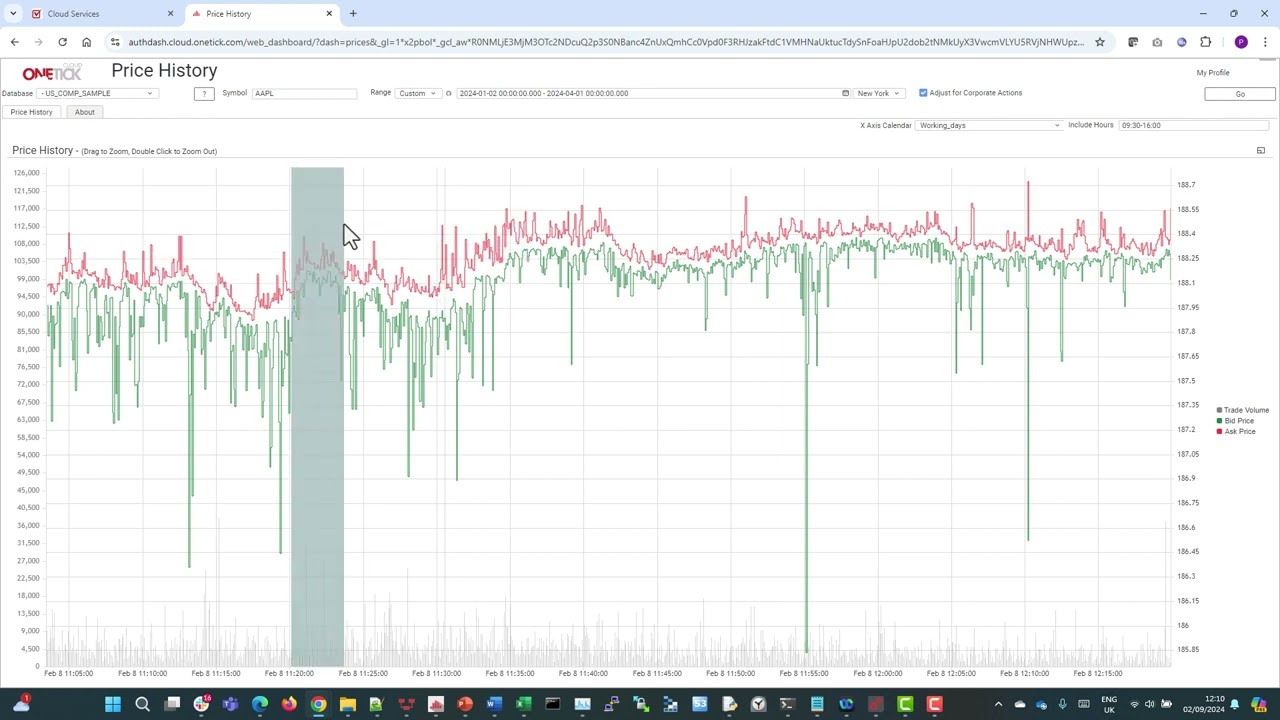Open the Chrome three-dot menu
1280x720 pixels.
pyautogui.click(x=1265, y=42)
